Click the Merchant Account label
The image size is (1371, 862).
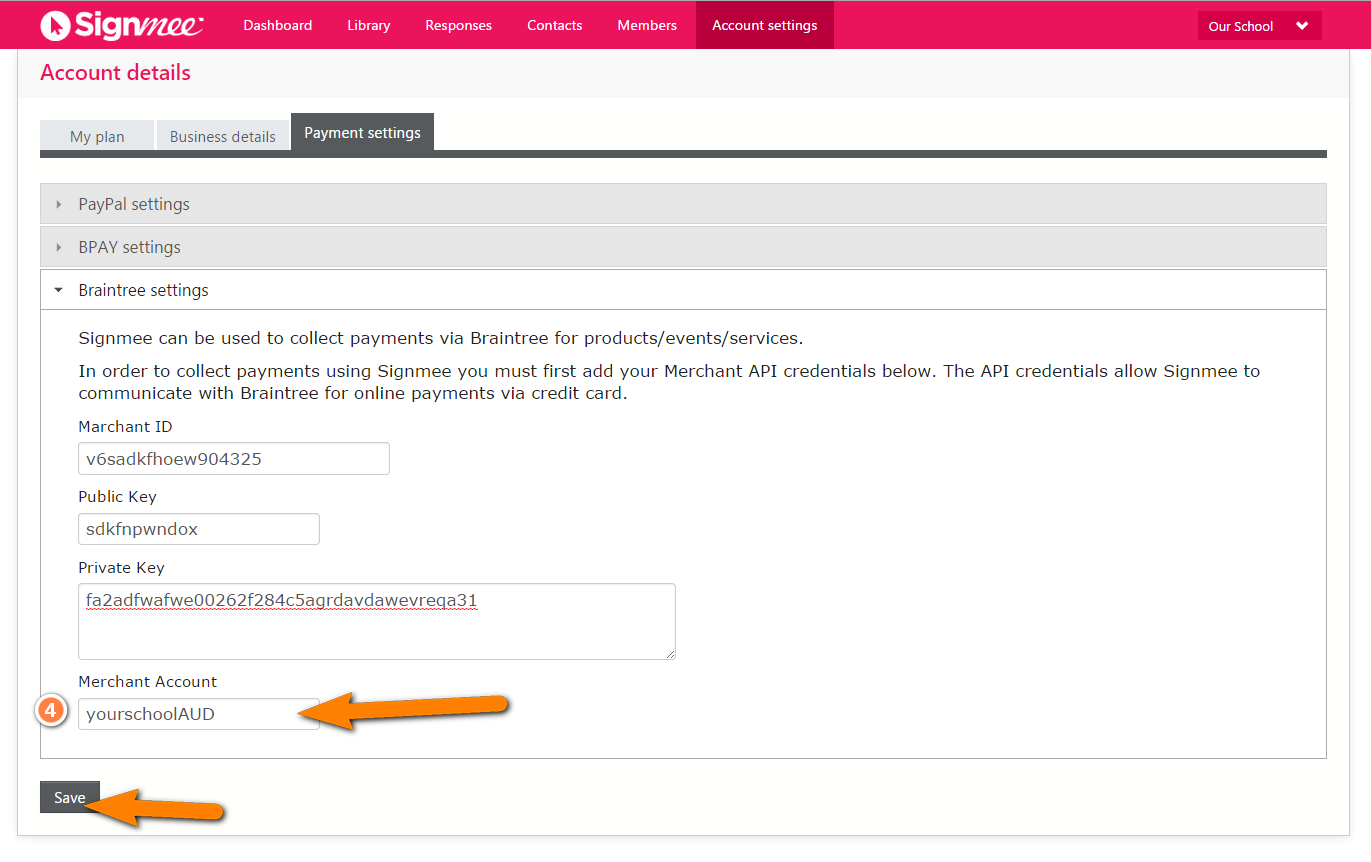[148, 681]
